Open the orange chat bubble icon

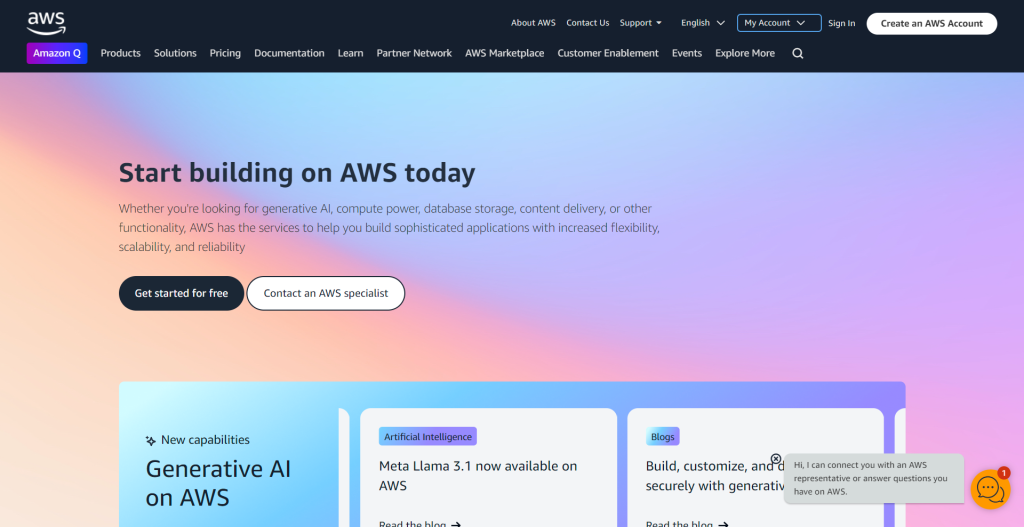pos(990,488)
